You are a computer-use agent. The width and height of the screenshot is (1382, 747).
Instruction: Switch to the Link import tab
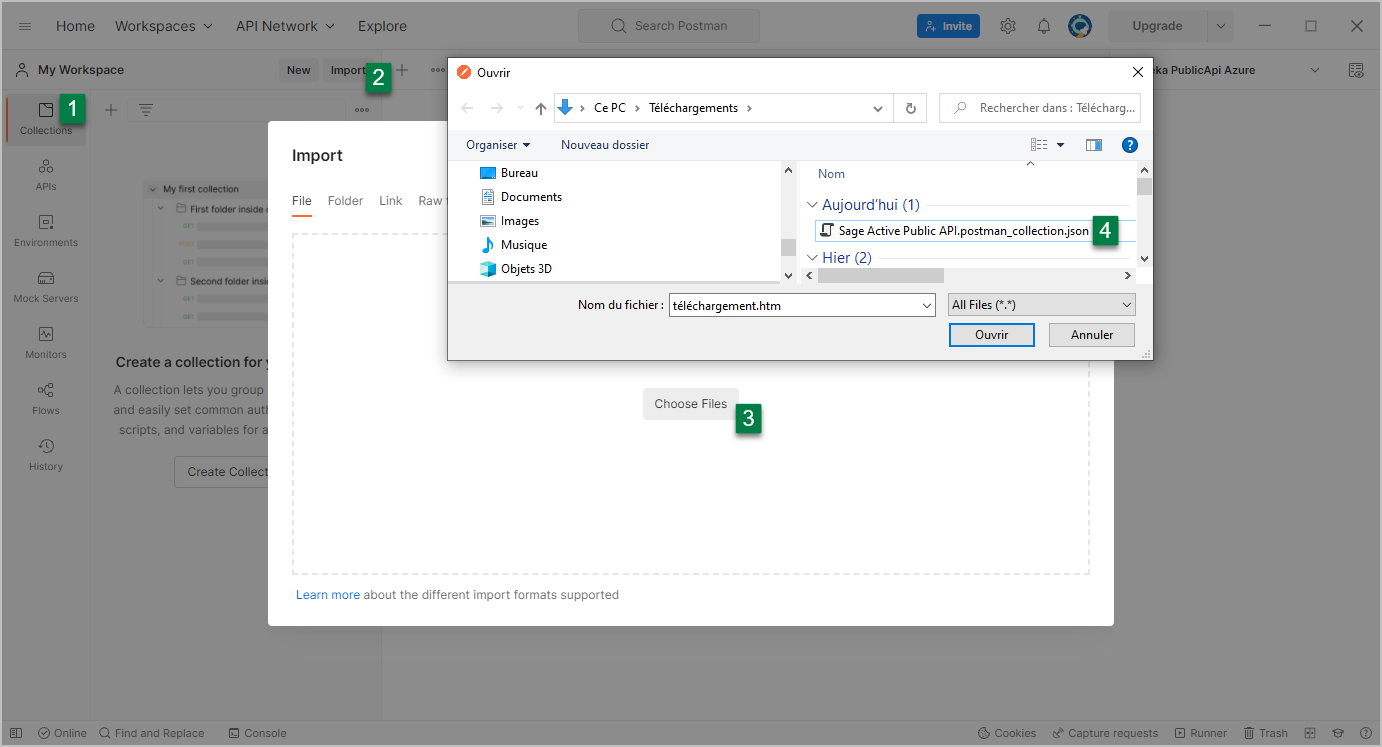pyautogui.click(x=390, y=201)
